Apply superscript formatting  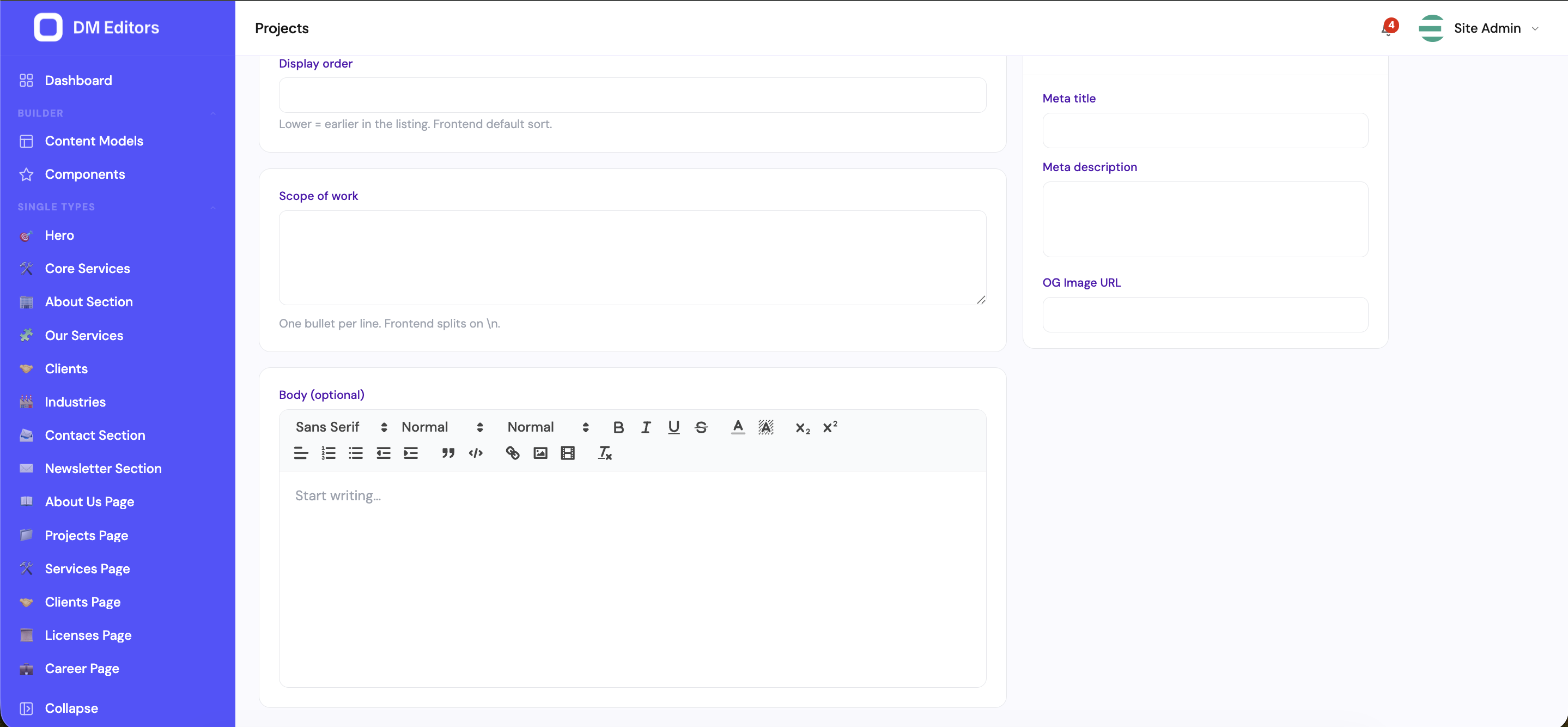click(x=830, y=427)
